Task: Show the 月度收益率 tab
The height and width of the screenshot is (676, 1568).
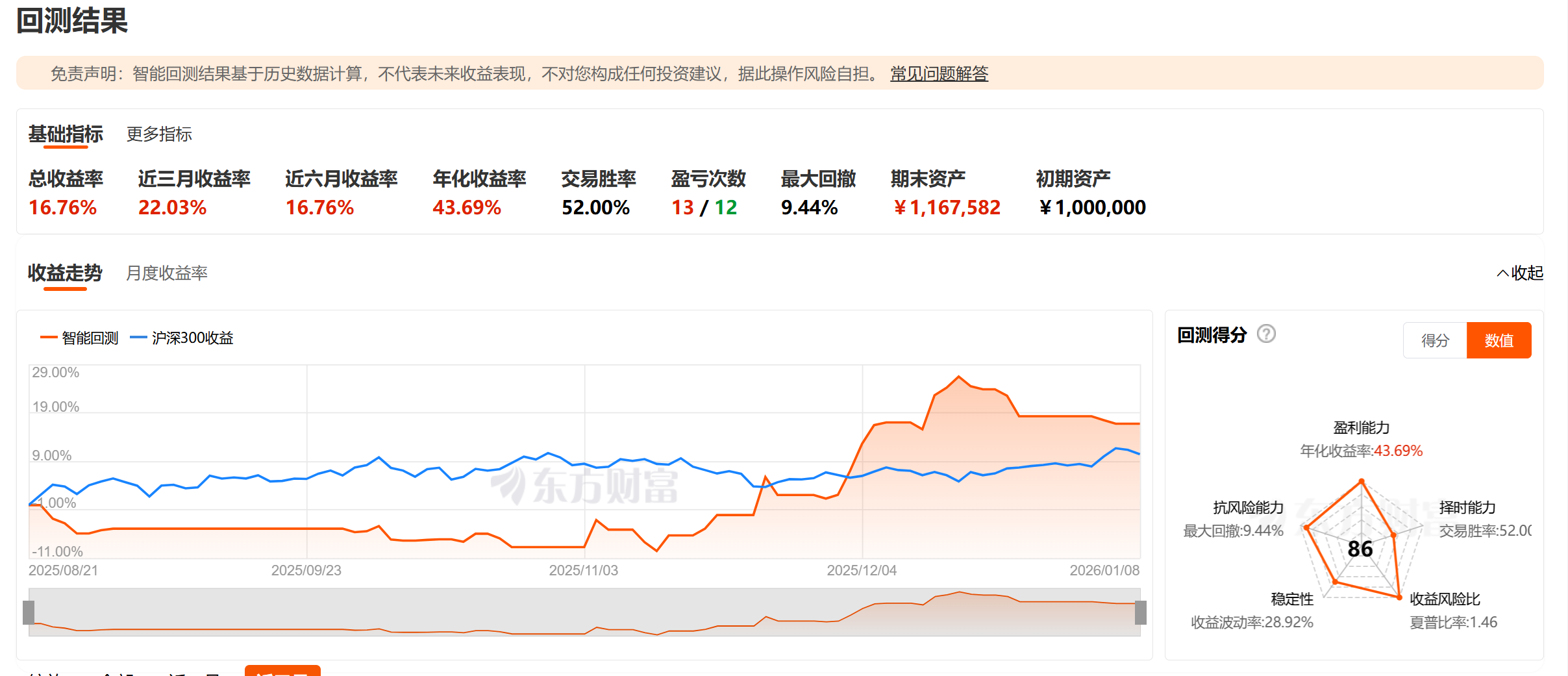Action: click(x=167, y=273)
